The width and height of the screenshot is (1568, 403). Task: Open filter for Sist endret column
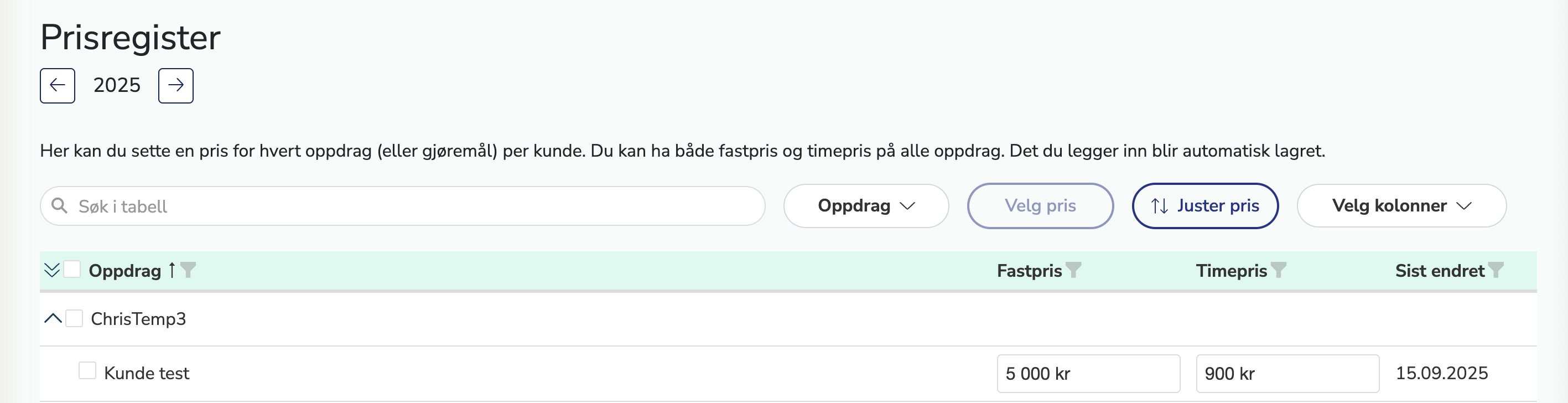coord(1496,270)
